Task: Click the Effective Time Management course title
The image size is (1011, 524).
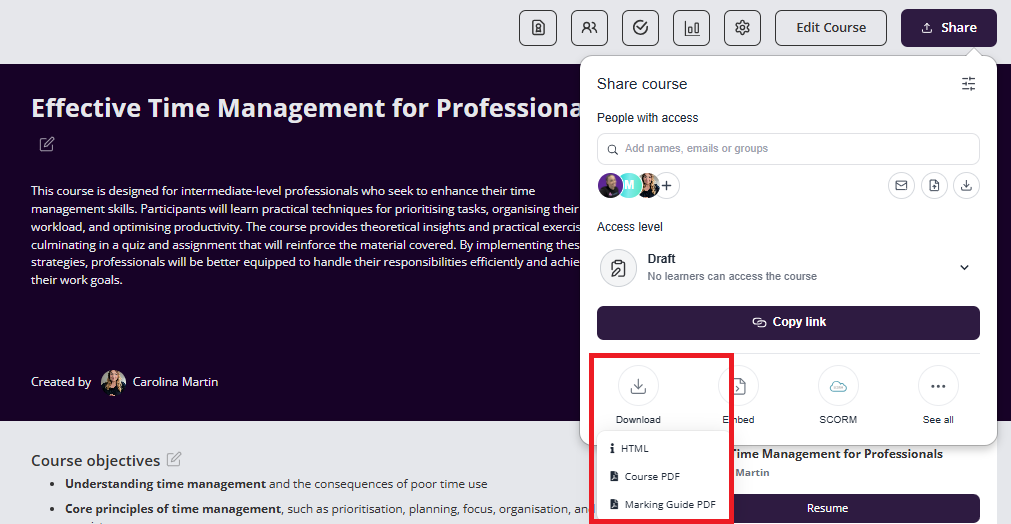Action: pyautogui.click(x=306, y=108)
